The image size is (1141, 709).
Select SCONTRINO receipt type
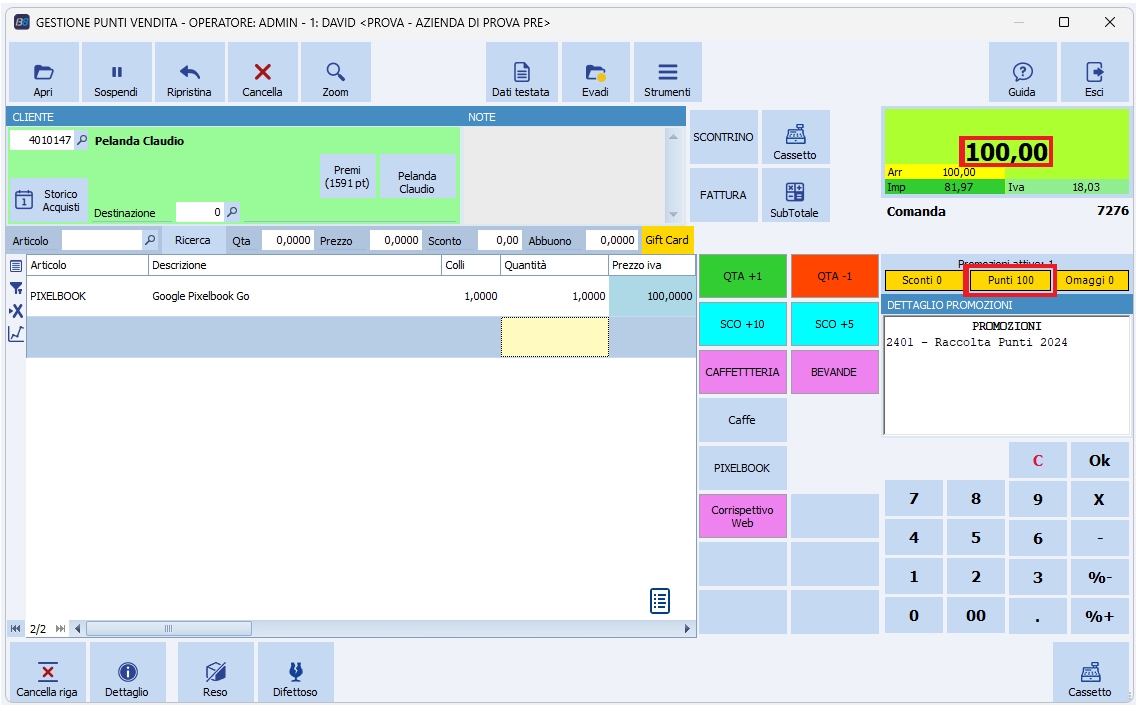pos(723,137)
